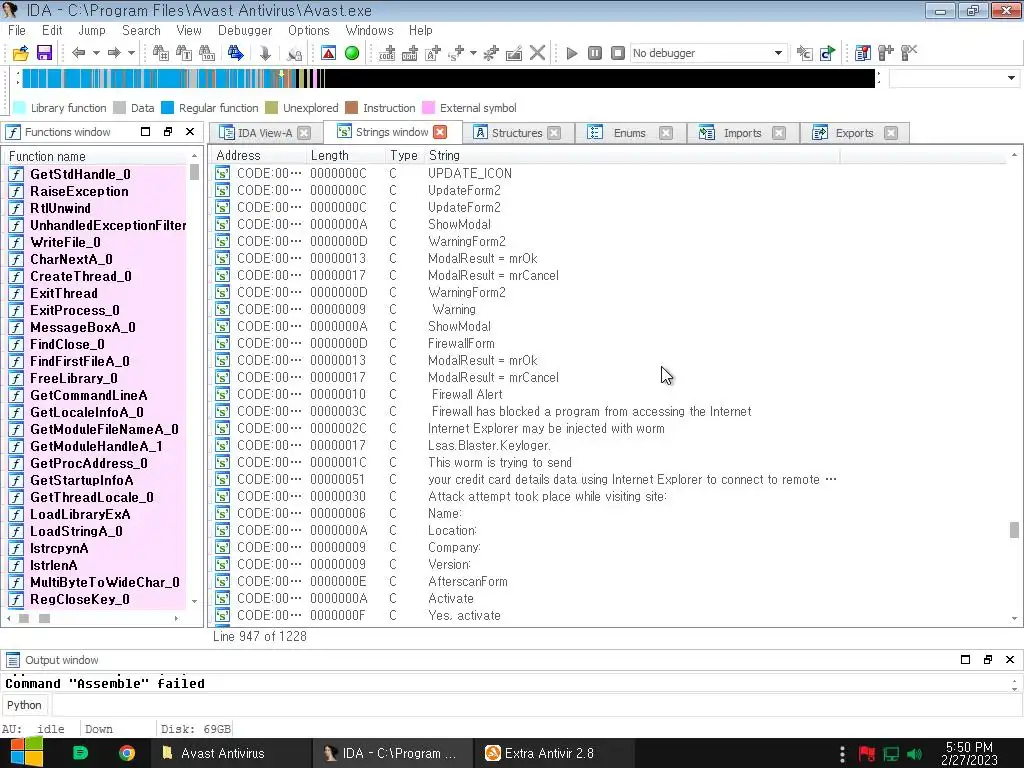Switch to the Structures tab
Screen dimensions: 1024x768
(x=517, y=133)
